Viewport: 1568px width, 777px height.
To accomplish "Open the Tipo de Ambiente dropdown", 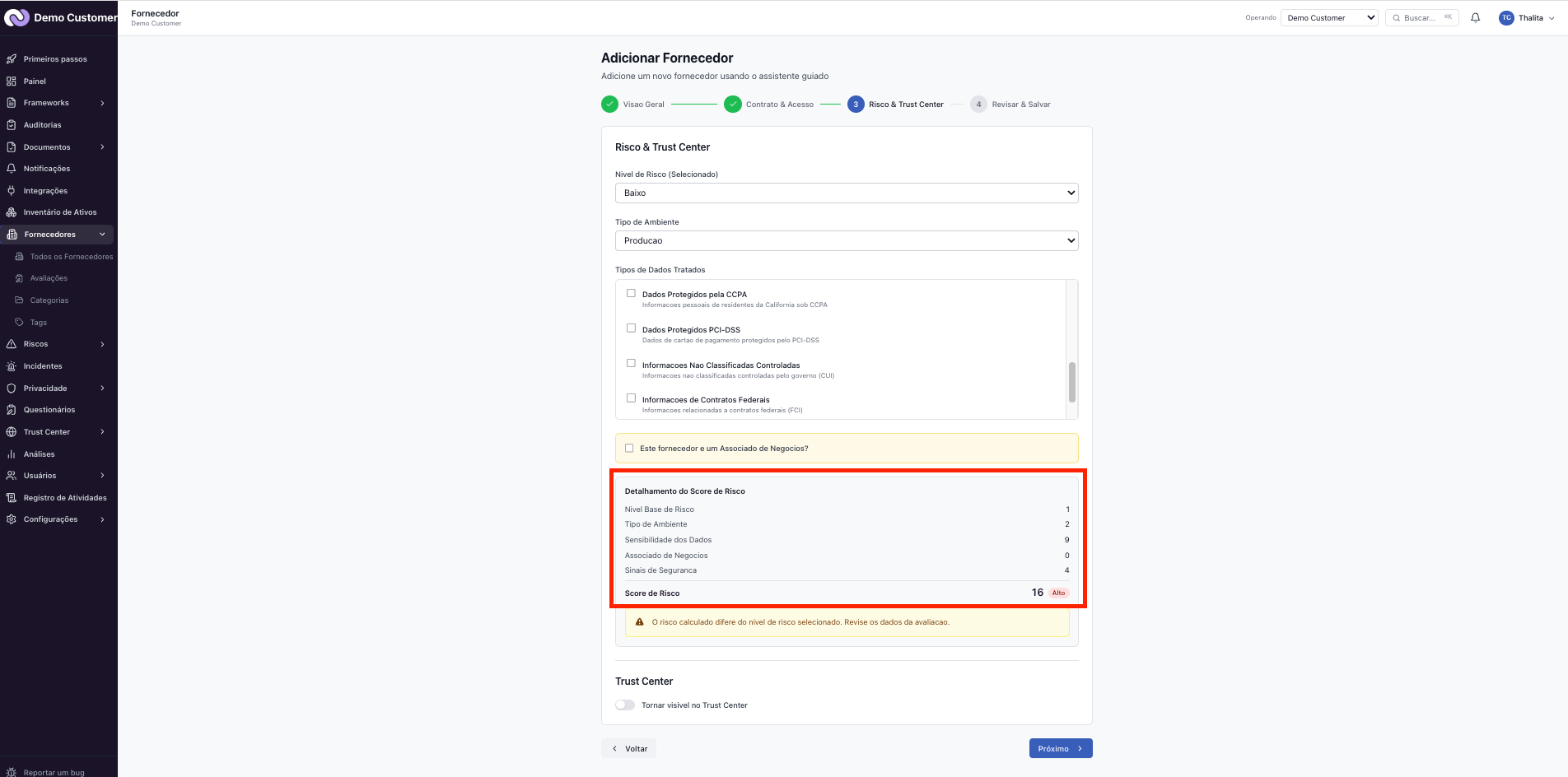I will (x=847, y=240).
